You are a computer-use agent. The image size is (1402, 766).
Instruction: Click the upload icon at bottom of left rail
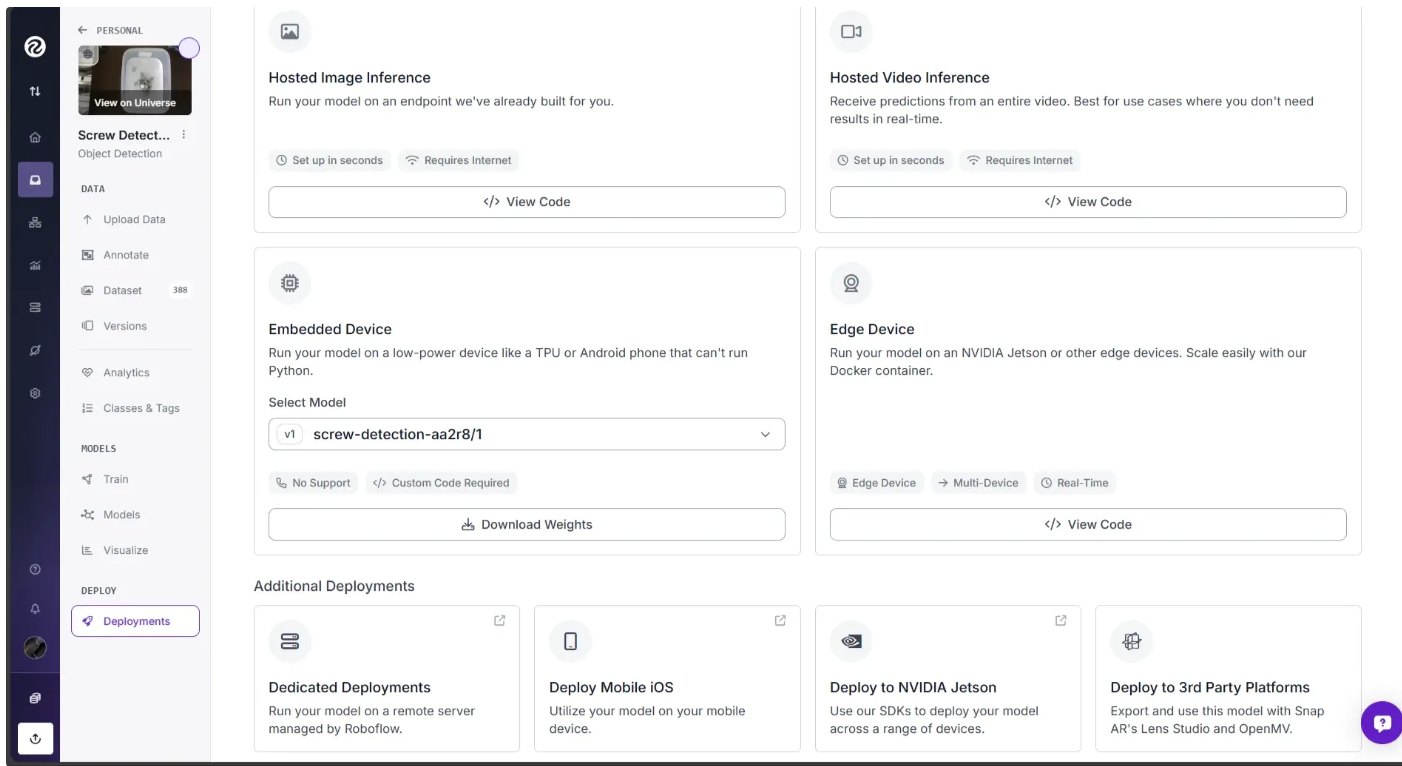tap(35, 739)
